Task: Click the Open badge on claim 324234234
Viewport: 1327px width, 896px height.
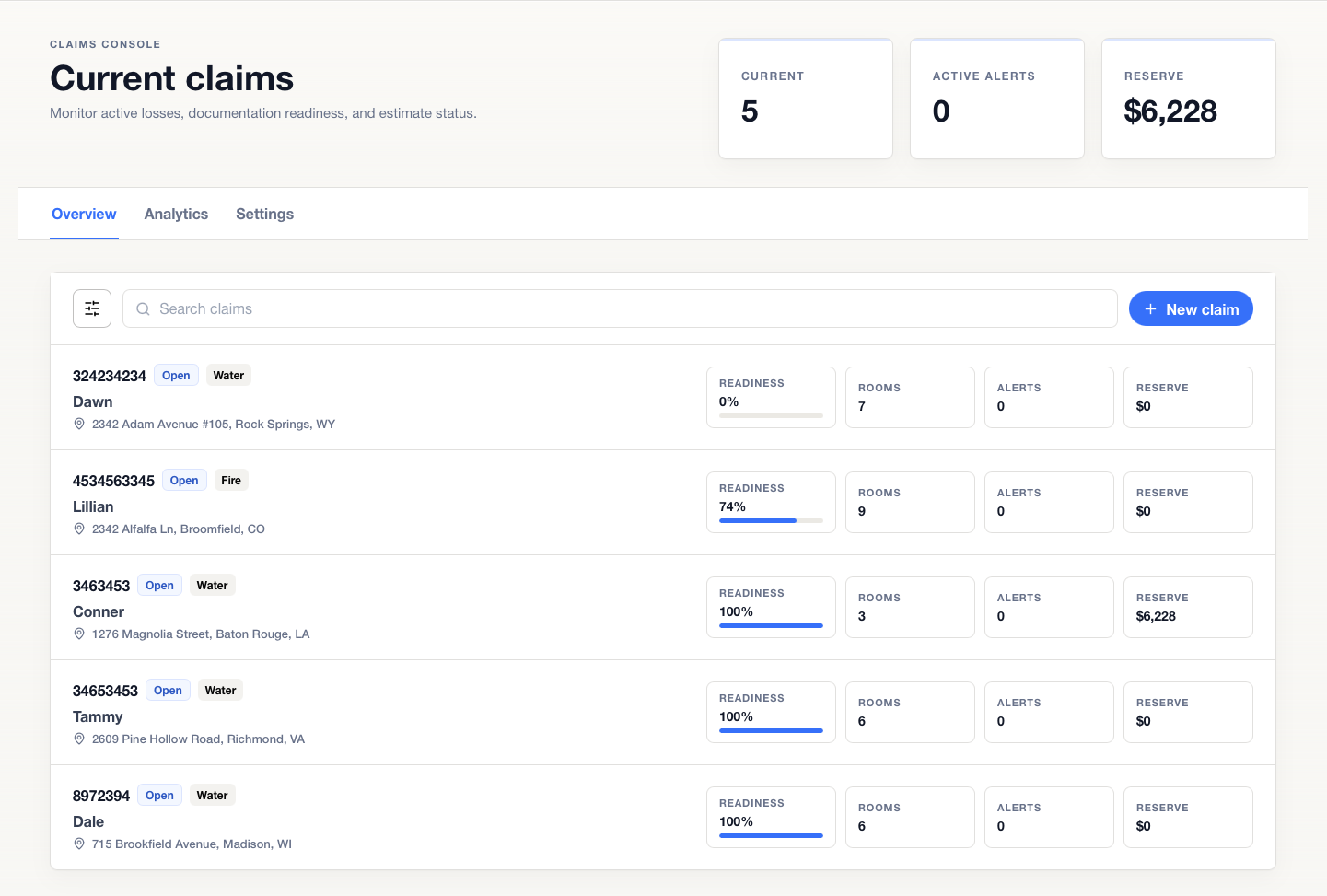Action: coord(176,376)
